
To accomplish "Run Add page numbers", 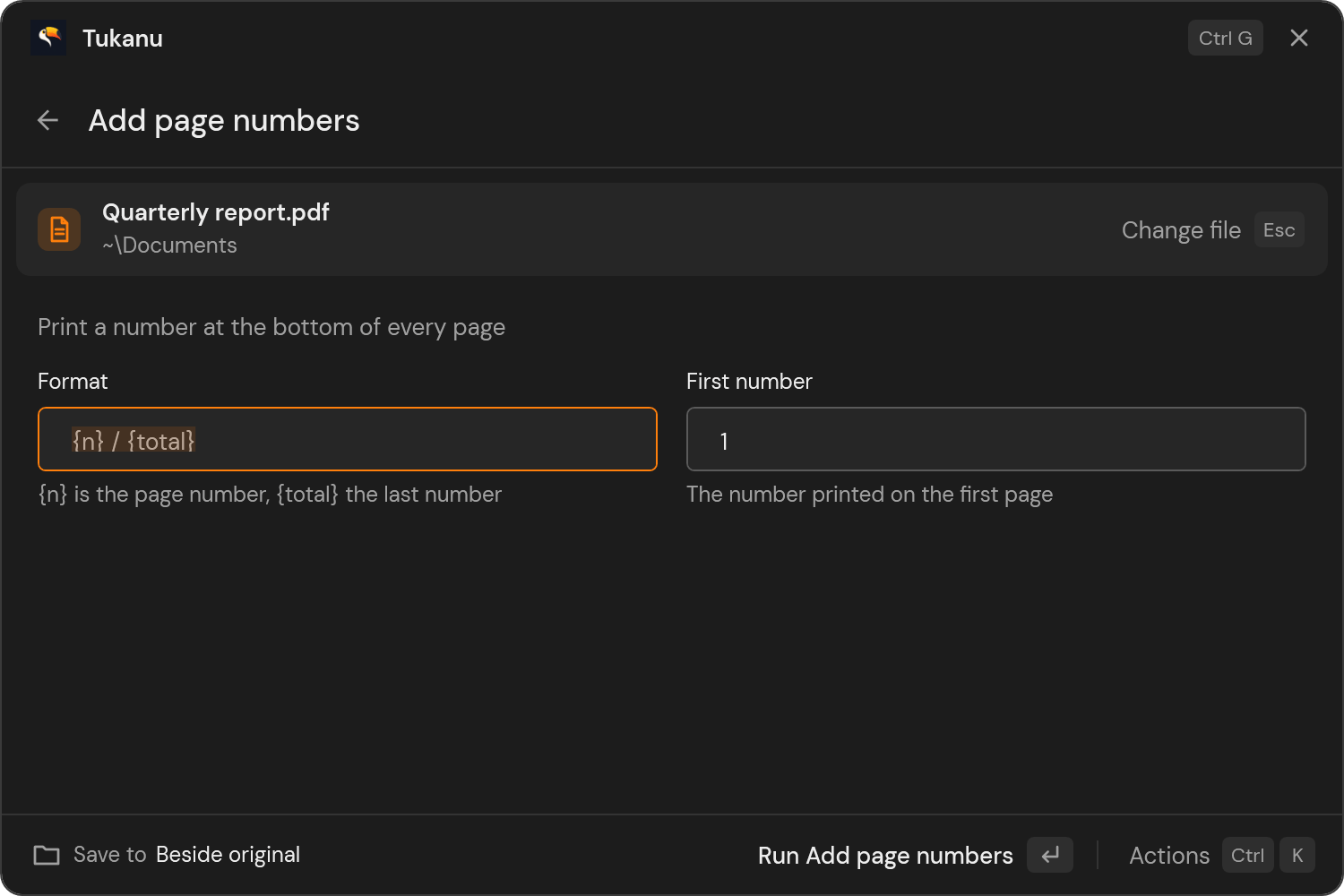I will 885,856.
